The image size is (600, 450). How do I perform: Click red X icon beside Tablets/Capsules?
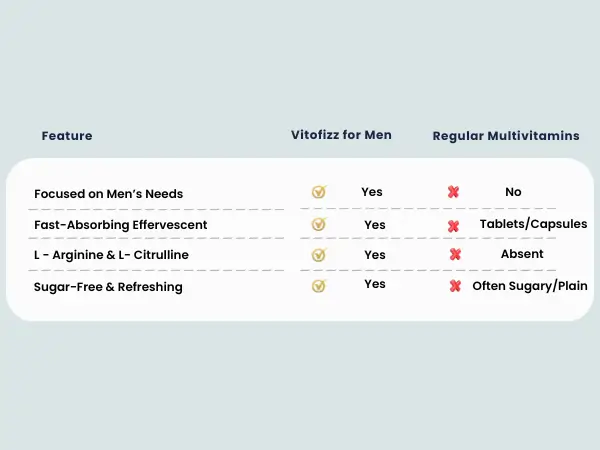coord(453,226)
